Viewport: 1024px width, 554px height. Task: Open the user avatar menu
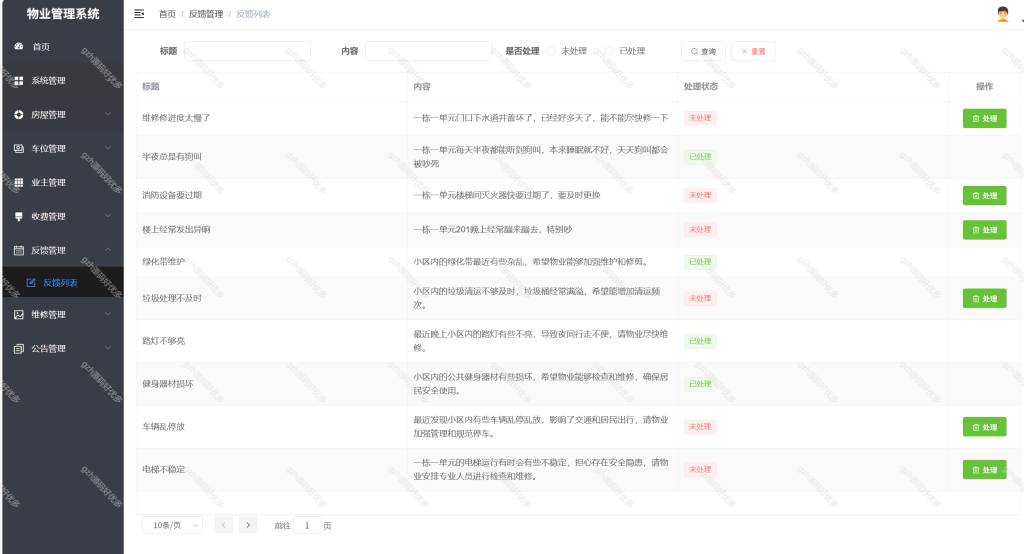point(1002,14)
